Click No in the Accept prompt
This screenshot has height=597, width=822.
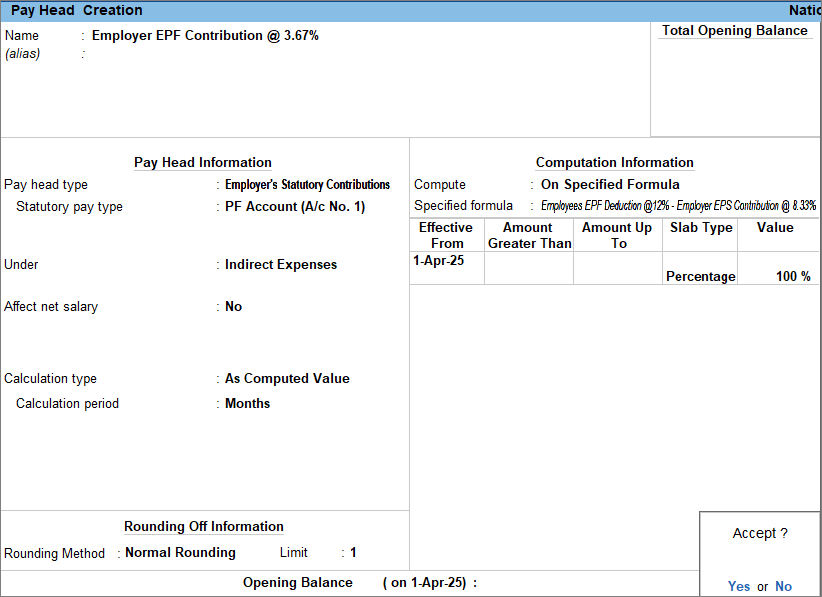point(783,586)
